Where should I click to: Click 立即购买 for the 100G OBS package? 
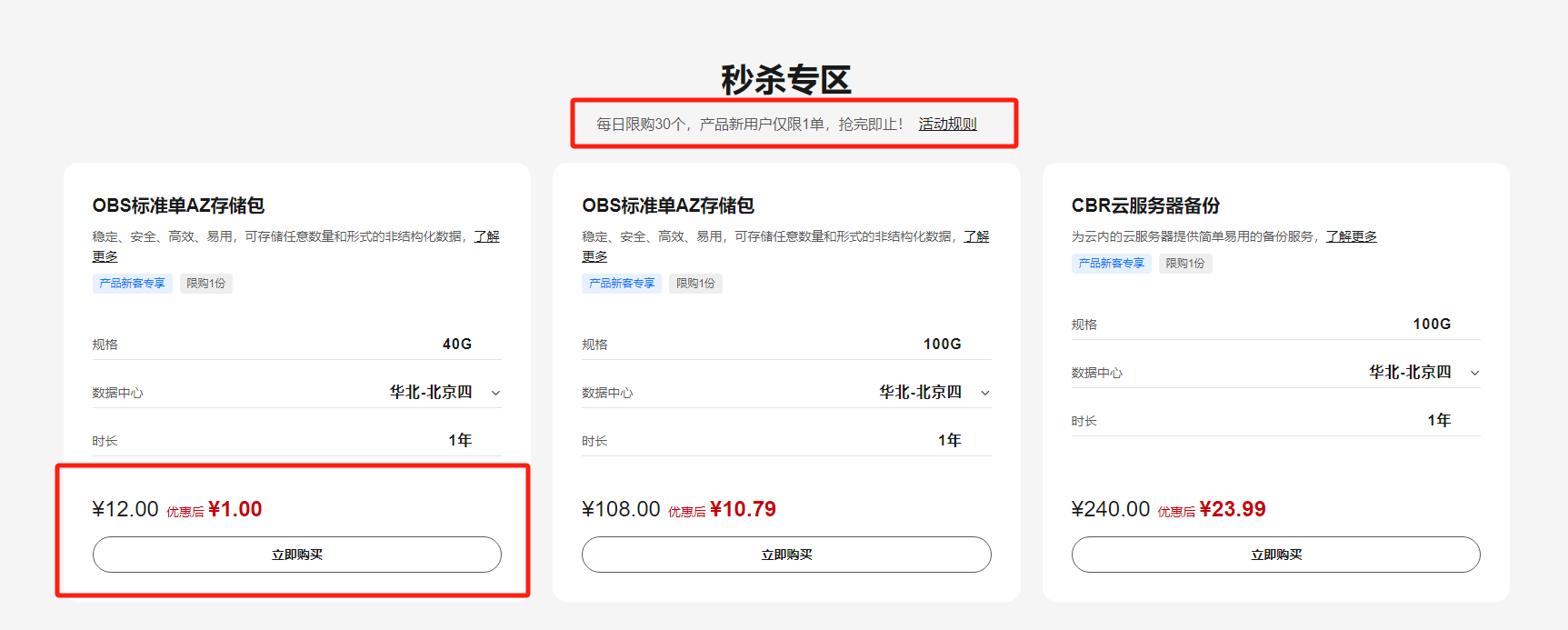(x=786, y=555)
